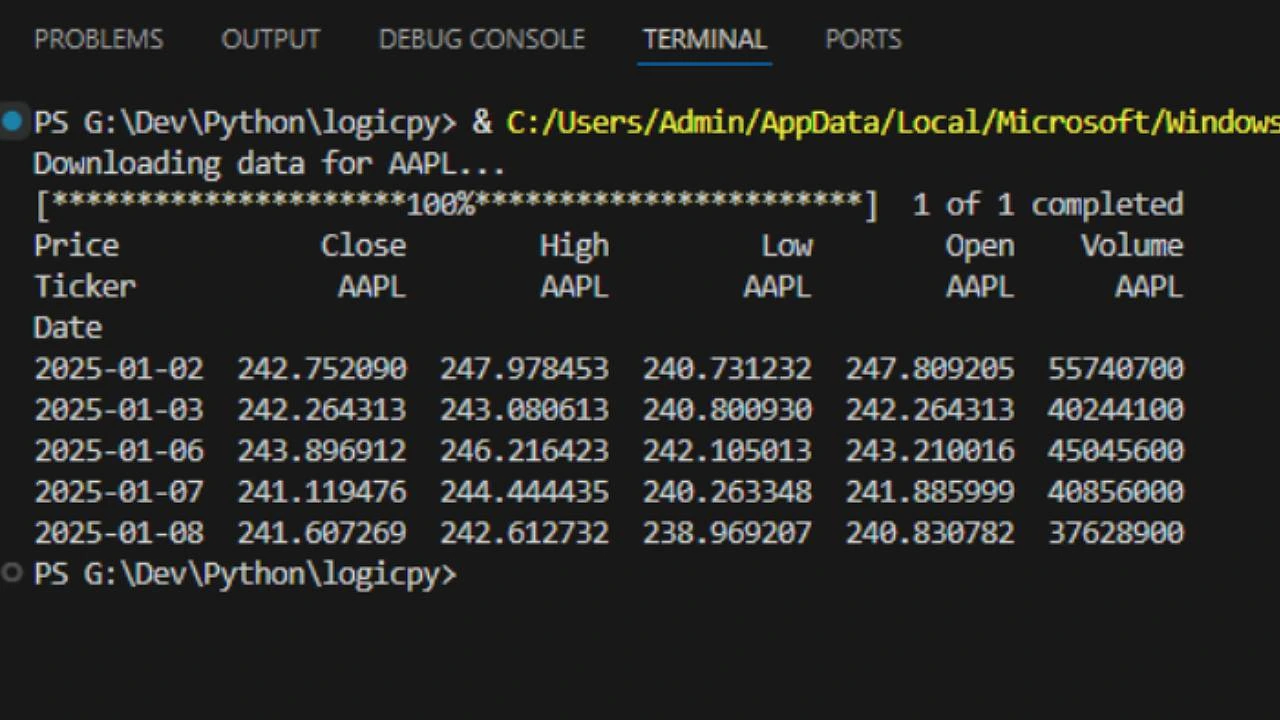The height and width of the screenshot is (720, 1280).
Task: Click the High column header
Action: coord(573,245)
